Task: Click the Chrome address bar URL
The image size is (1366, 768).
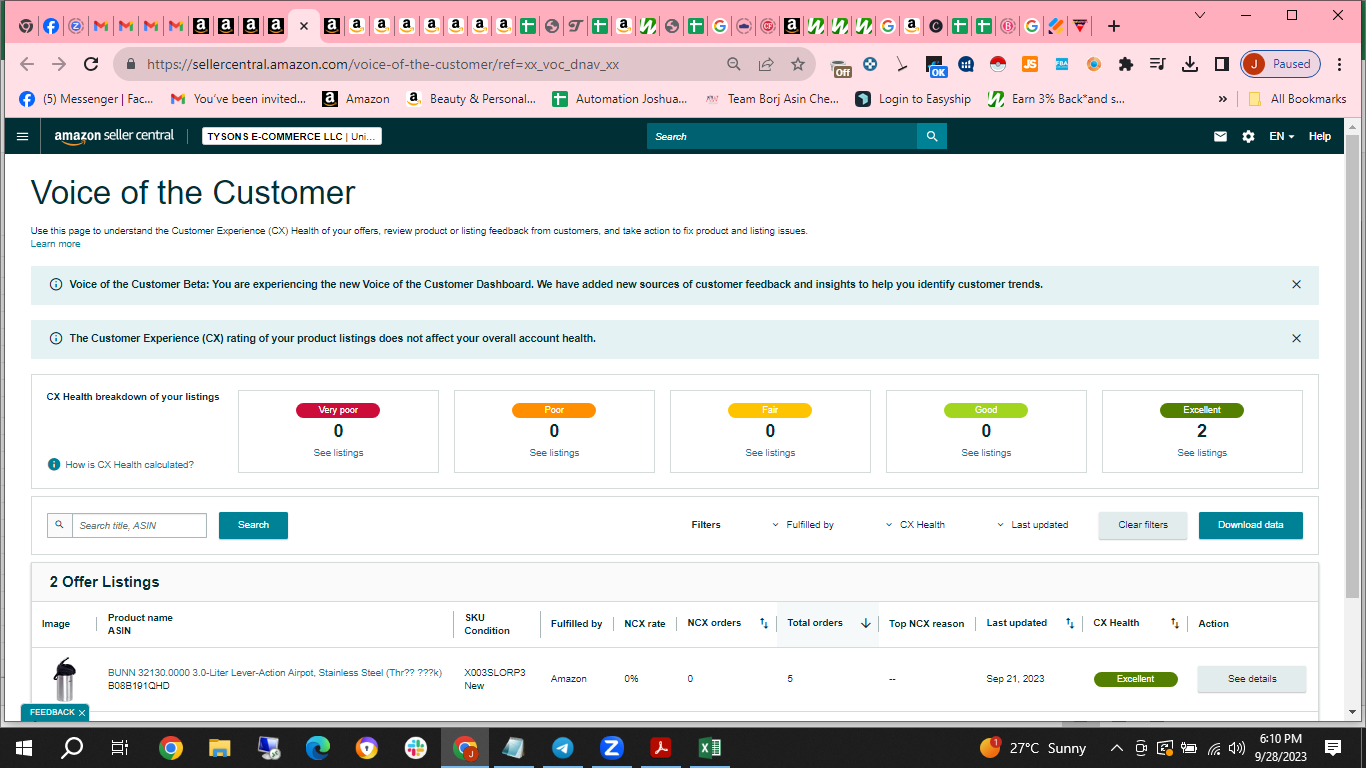Action: pyautogui.click(x=383, y=64)
